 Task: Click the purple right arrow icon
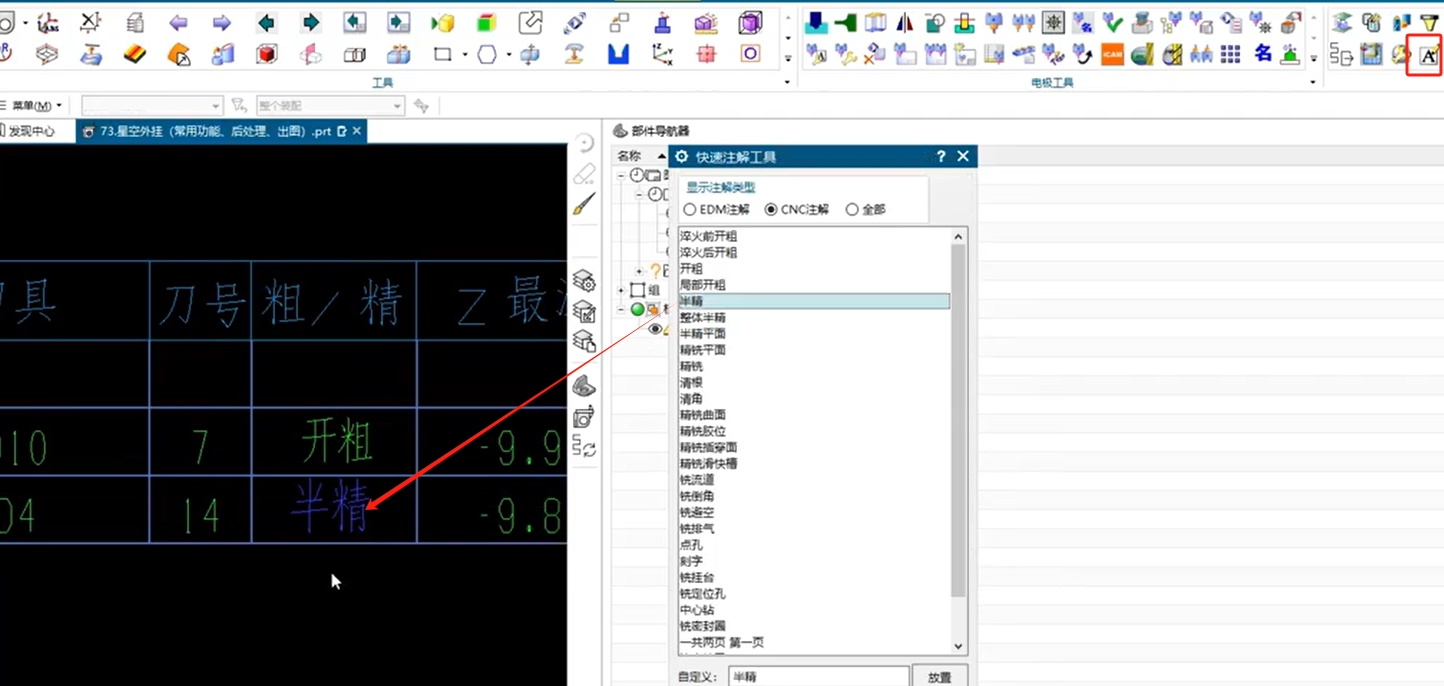(x=221, y=23)
